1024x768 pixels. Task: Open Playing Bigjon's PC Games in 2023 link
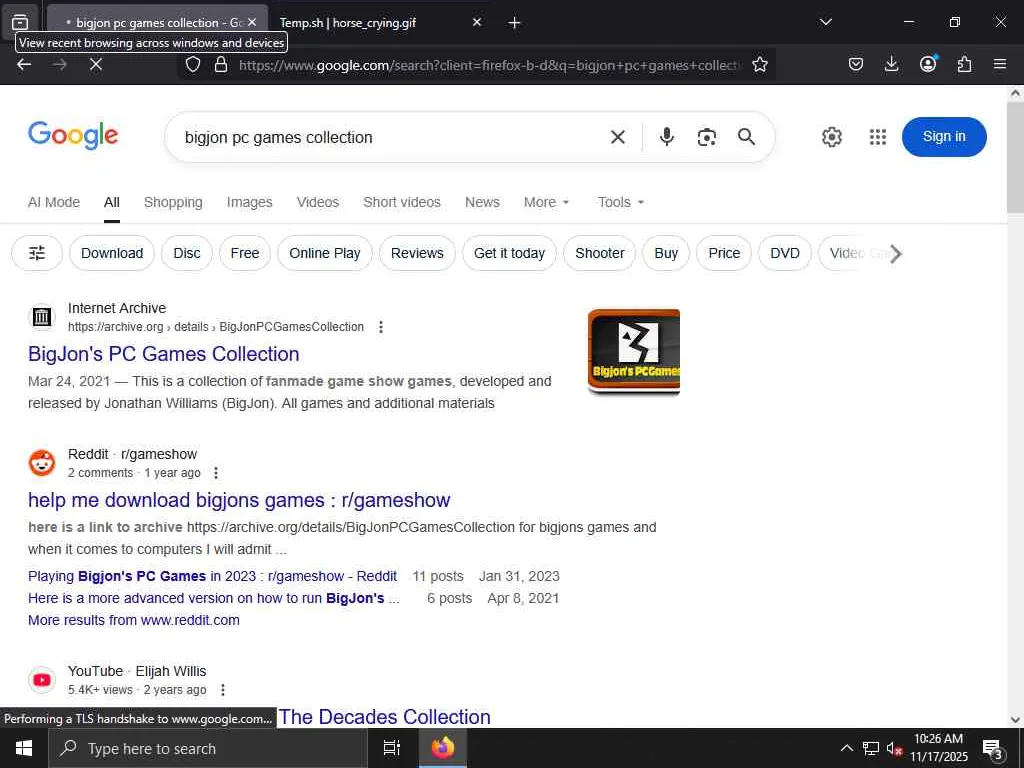[212, 576]
